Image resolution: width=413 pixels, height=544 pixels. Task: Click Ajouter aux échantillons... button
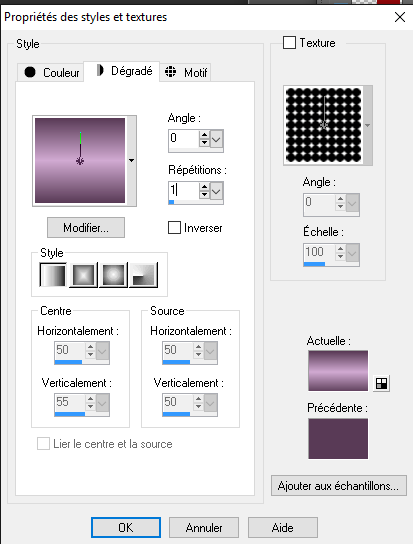coord(338,486)
